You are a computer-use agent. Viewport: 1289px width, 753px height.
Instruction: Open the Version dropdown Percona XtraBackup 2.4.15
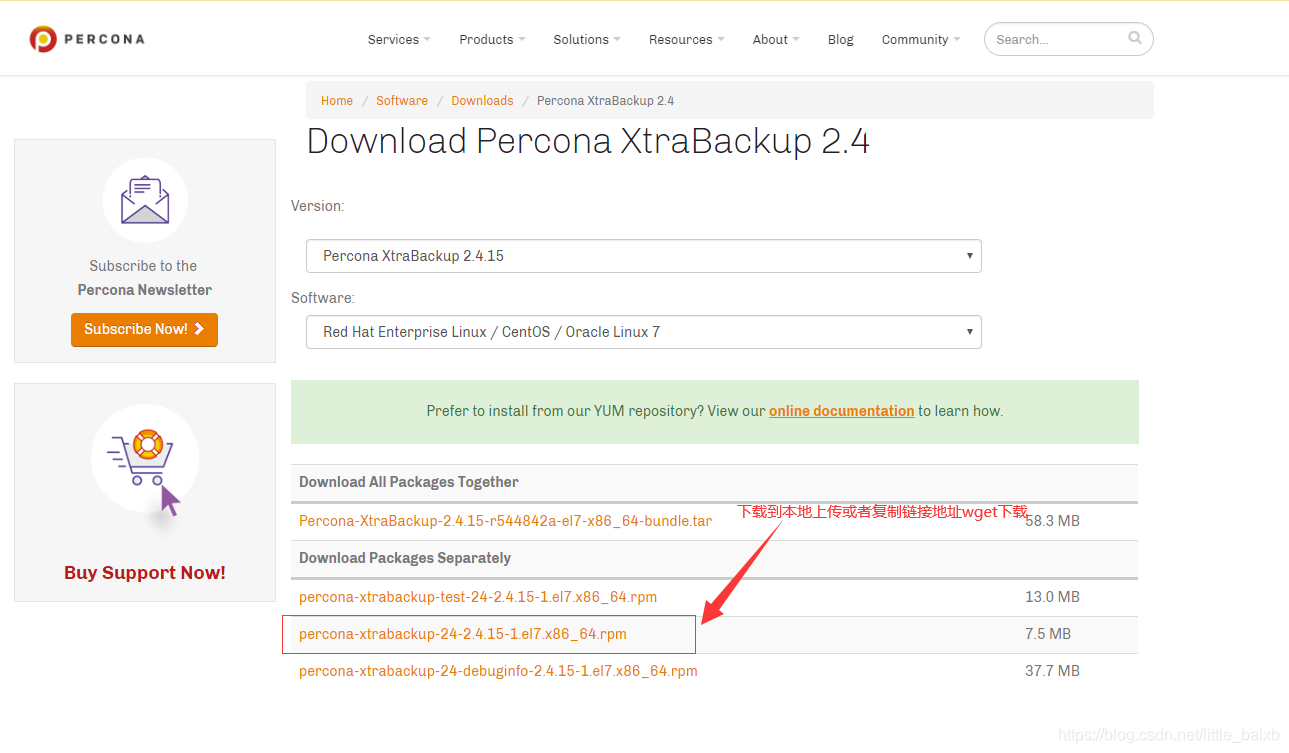click(644, 256)
